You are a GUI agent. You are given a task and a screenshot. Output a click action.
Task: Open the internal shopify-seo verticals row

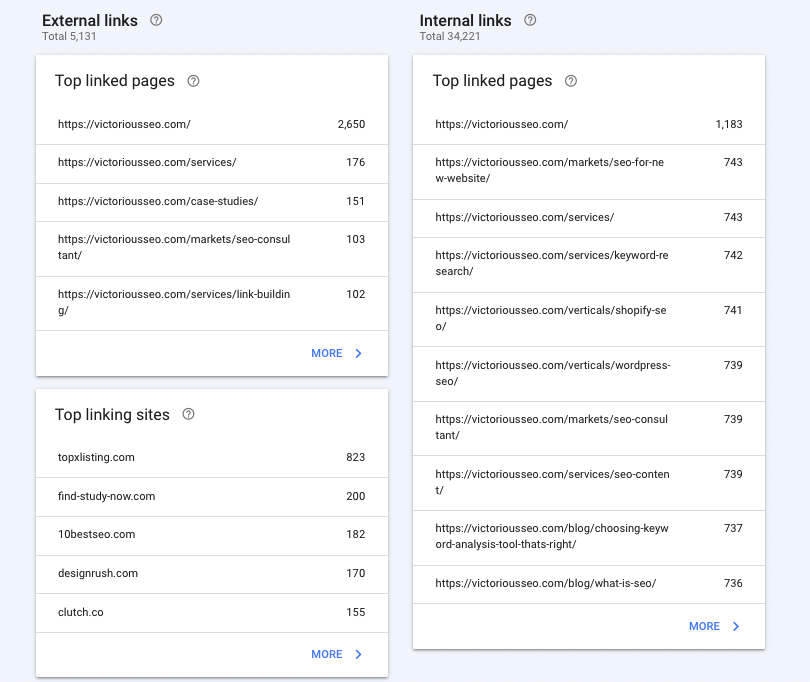589,319
